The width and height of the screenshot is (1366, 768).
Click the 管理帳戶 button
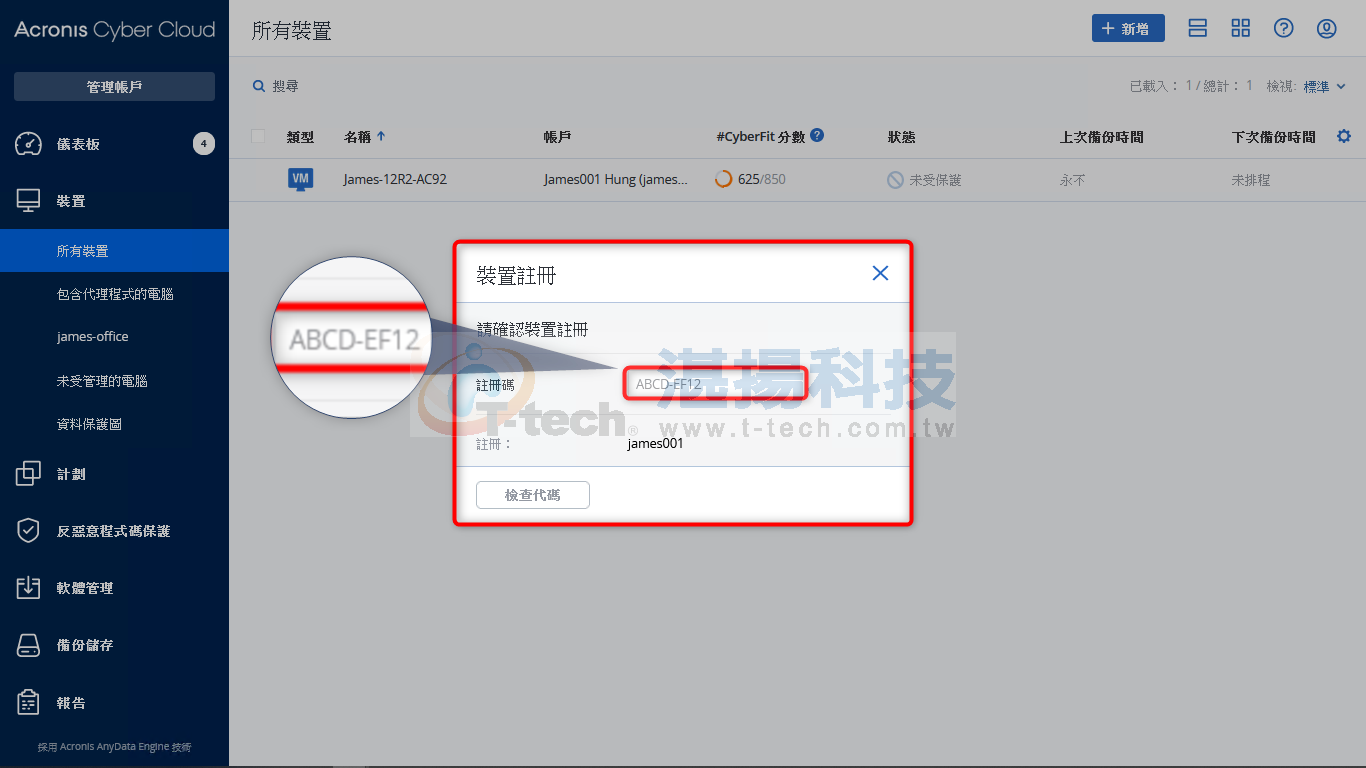click(x=114, y=87)
